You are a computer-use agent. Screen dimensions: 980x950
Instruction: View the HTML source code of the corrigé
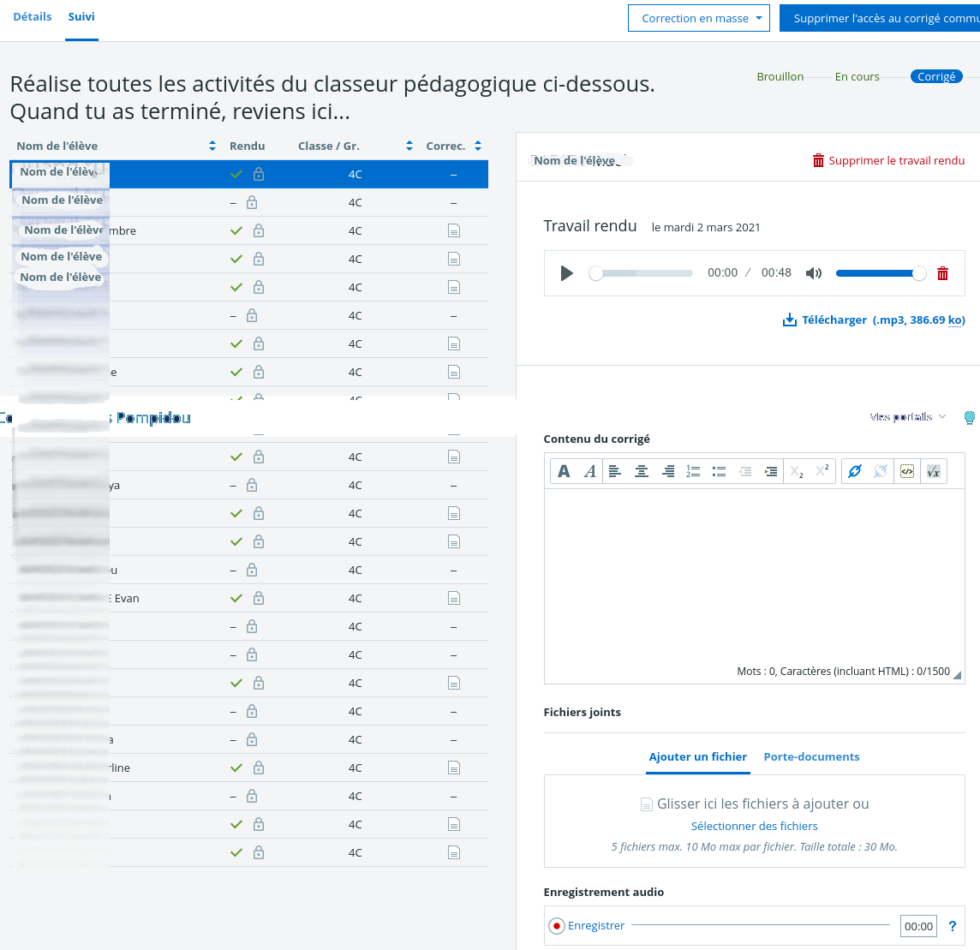(907, 471)
